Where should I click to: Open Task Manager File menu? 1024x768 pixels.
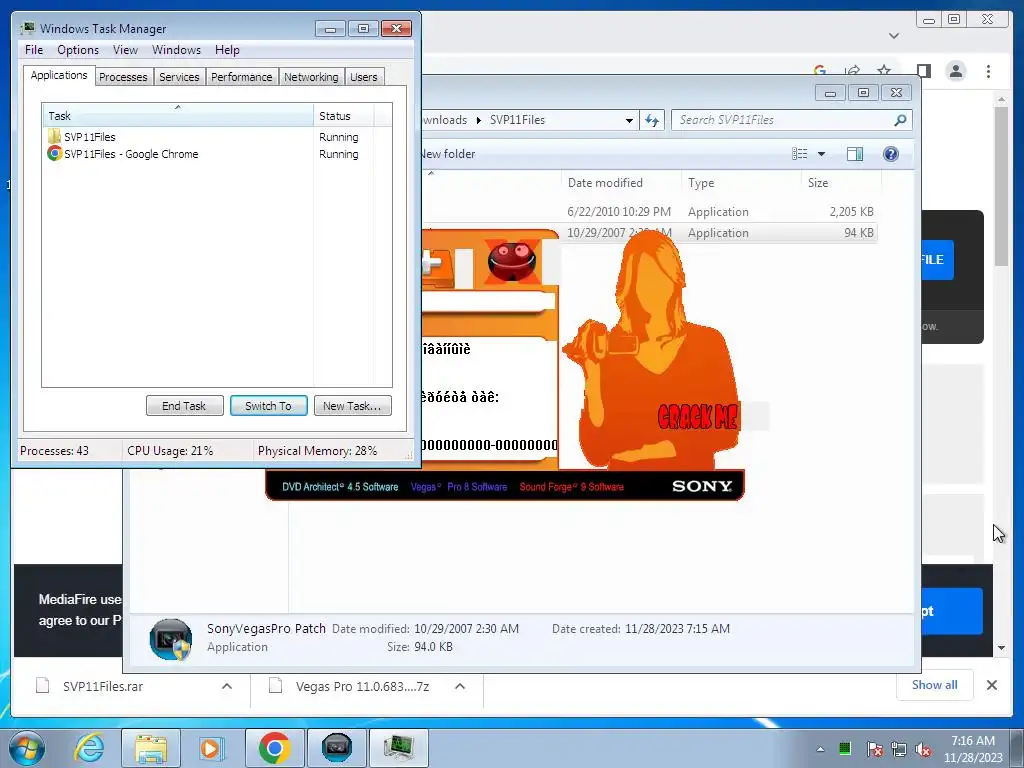point(34,50)
